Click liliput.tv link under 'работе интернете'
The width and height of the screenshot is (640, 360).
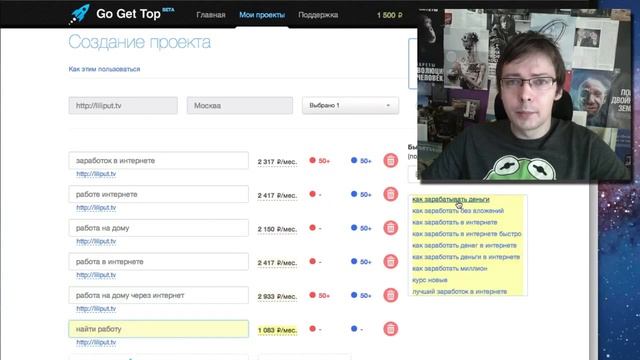point(96,208)
